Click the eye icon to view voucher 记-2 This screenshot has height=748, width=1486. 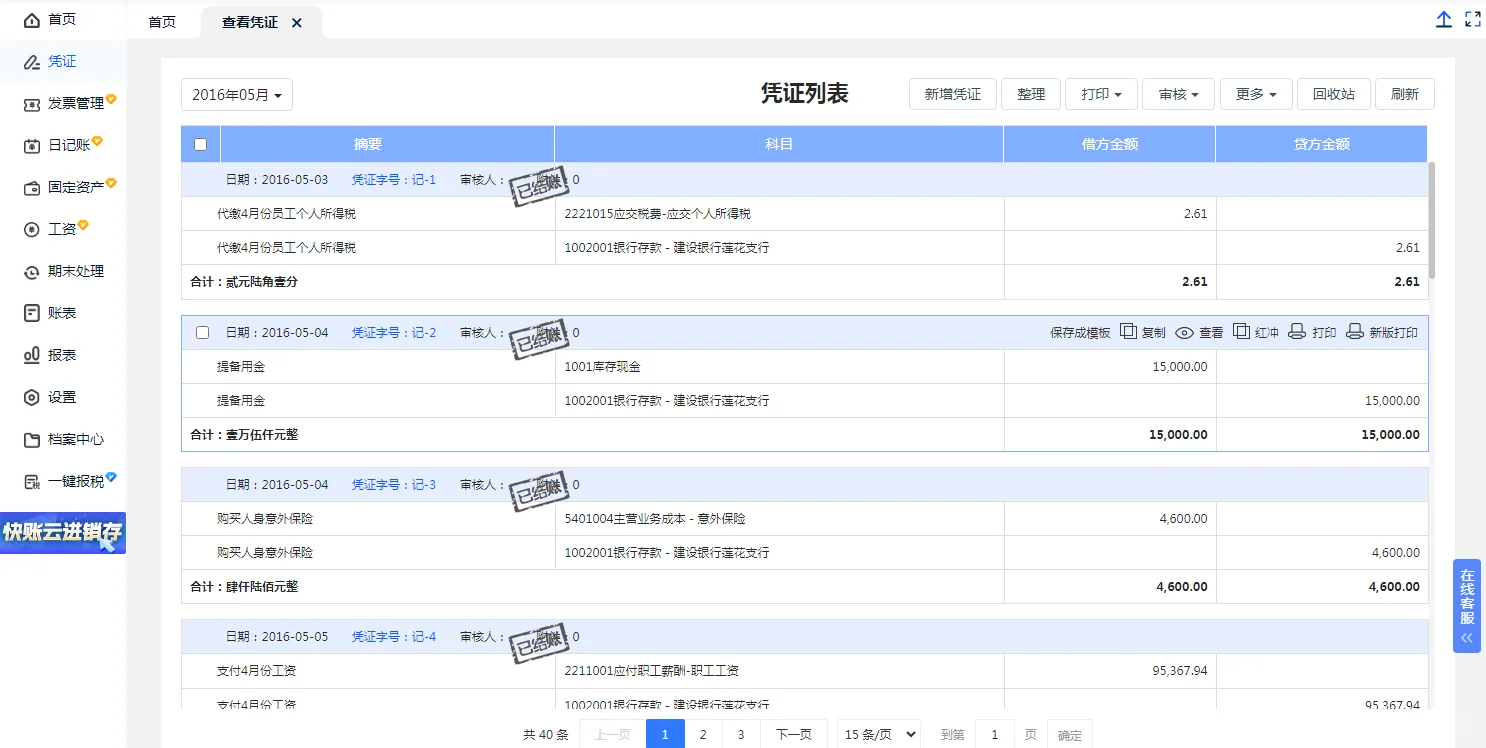1185,332
